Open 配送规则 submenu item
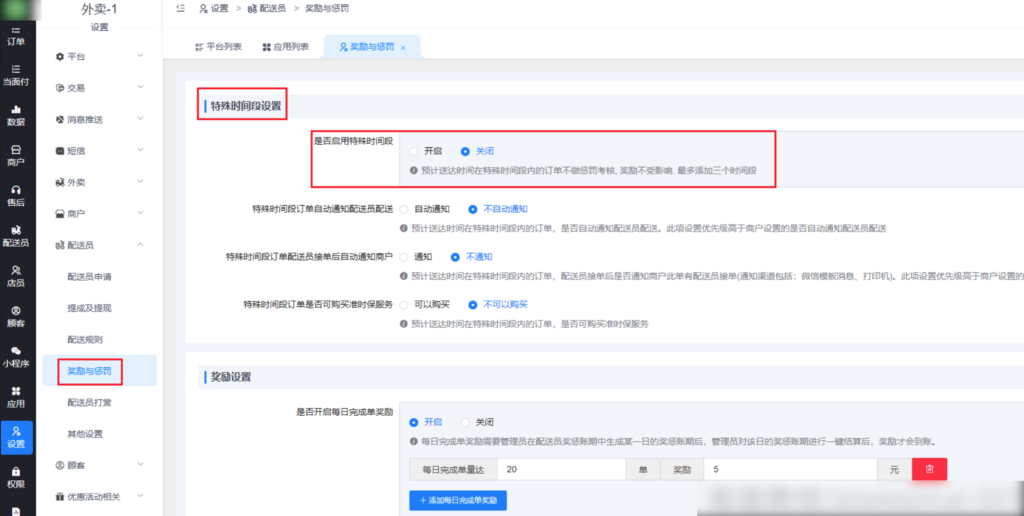The width and height of the screenshot is (1024, 516). point(85,339)
